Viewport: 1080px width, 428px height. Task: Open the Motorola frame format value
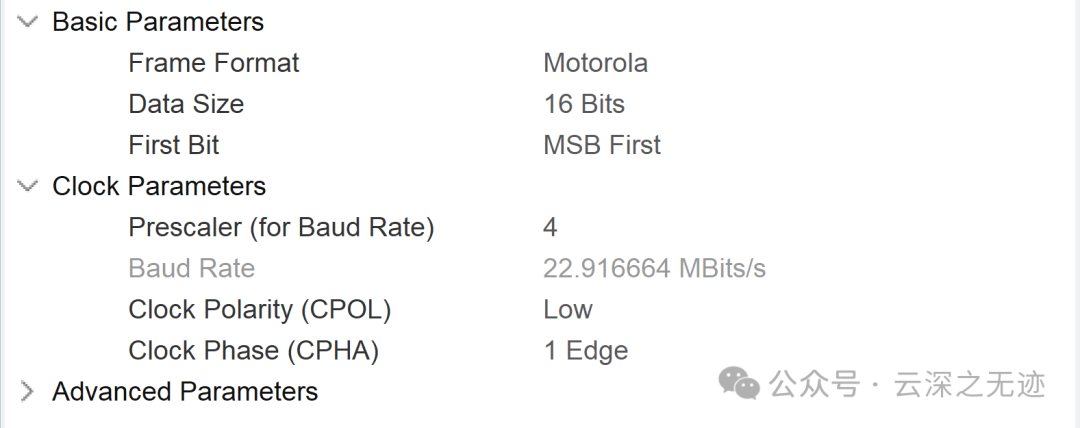tap(595, 63)
